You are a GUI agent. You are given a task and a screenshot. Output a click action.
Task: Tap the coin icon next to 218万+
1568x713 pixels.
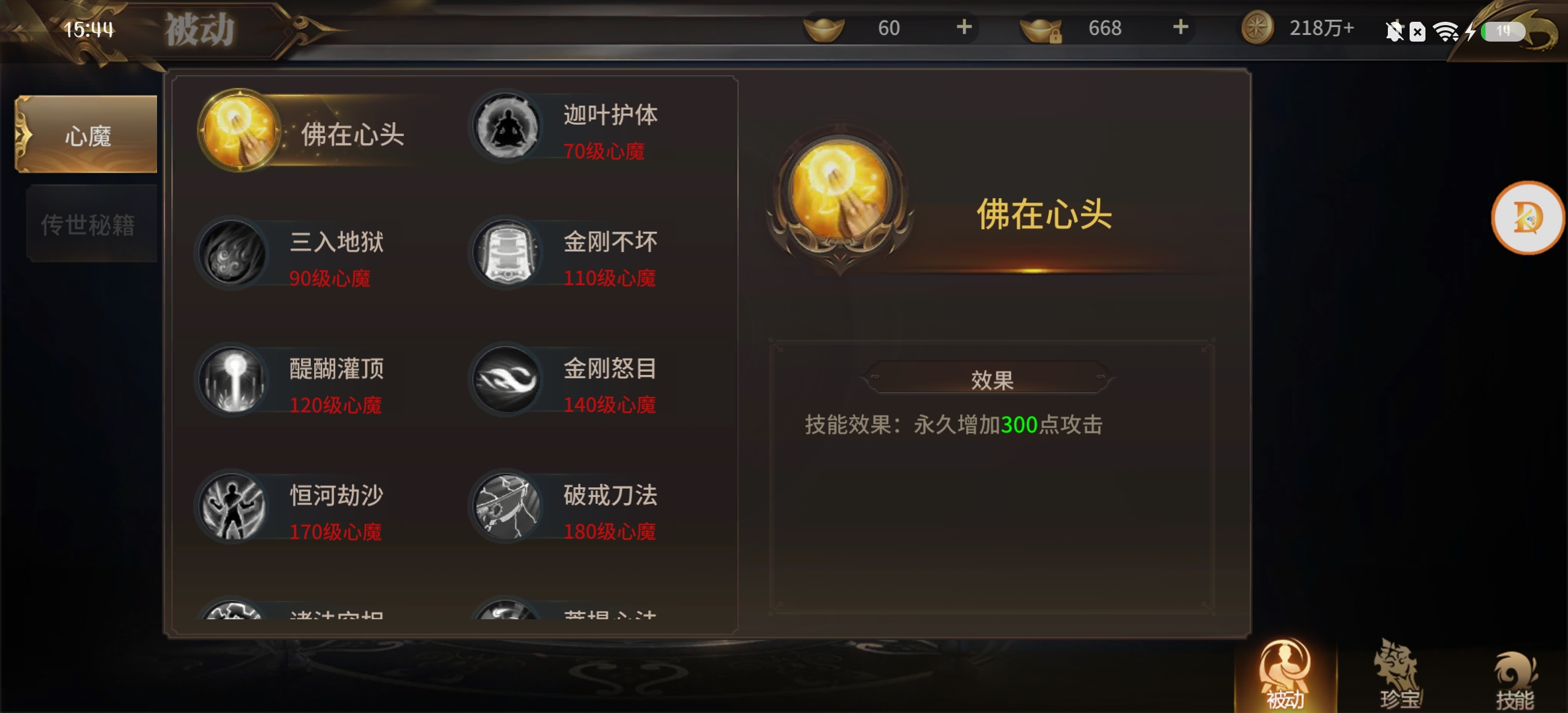click(1257, 28)
